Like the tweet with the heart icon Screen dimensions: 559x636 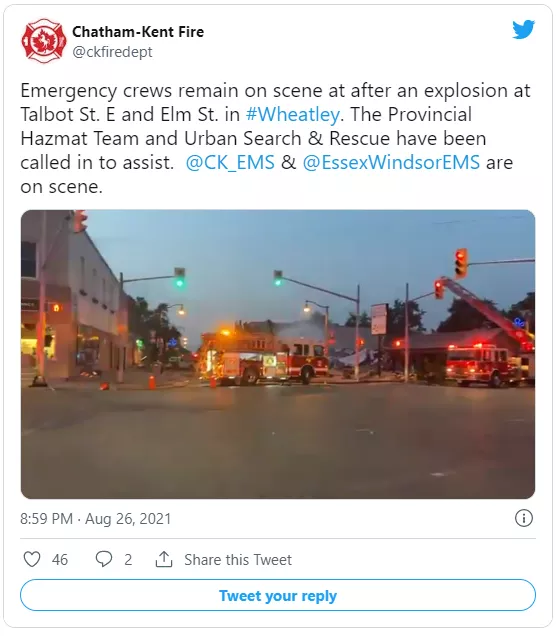(x=32, y=559)
